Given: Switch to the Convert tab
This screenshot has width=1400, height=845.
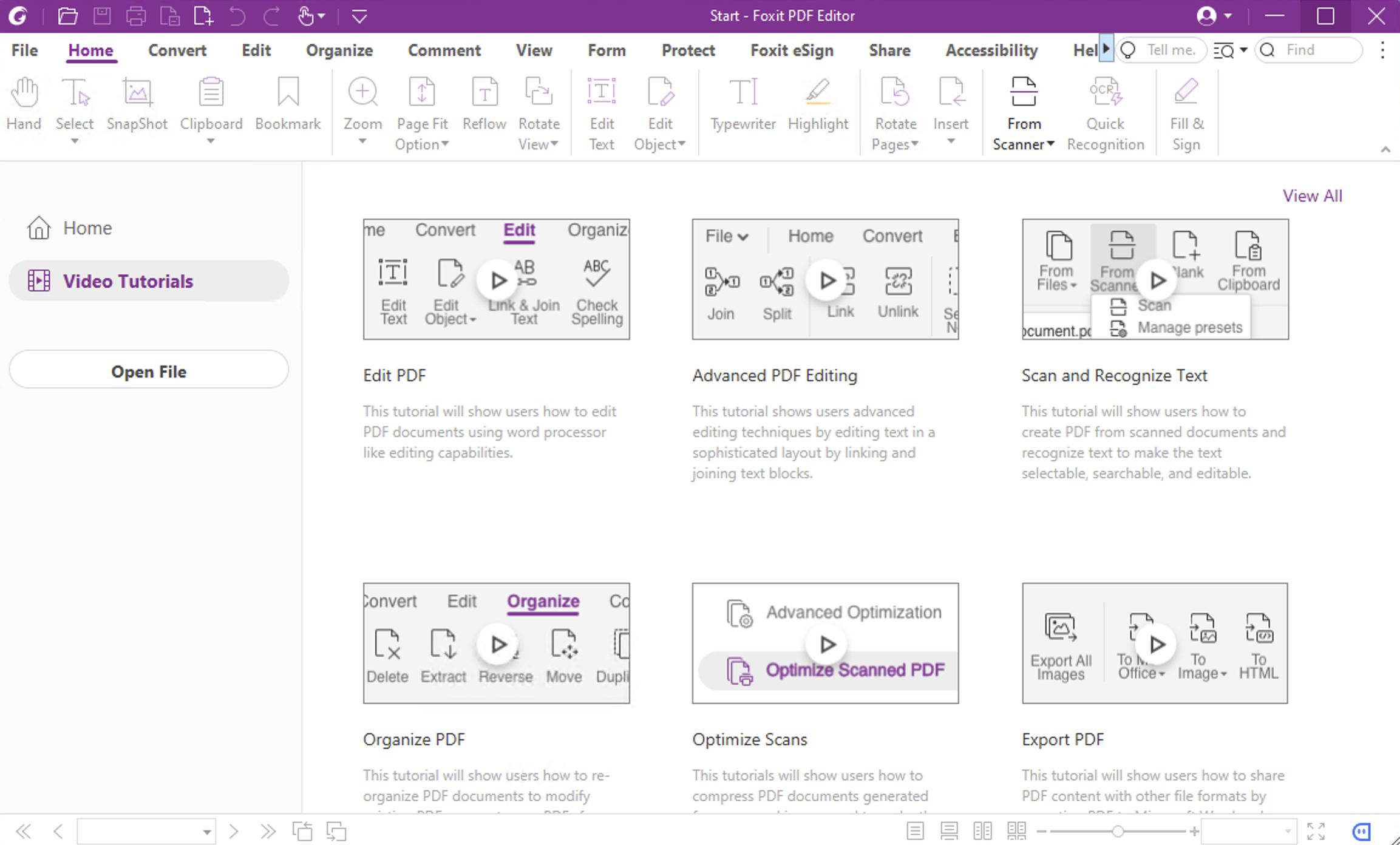Looking at the screenshot, I should (177, 50).
